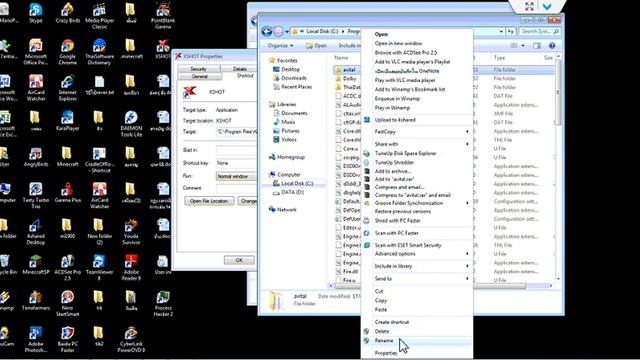Switch to Security tab in XSHOT Properties
The image size is (640, 360).
tap(199, 69)
